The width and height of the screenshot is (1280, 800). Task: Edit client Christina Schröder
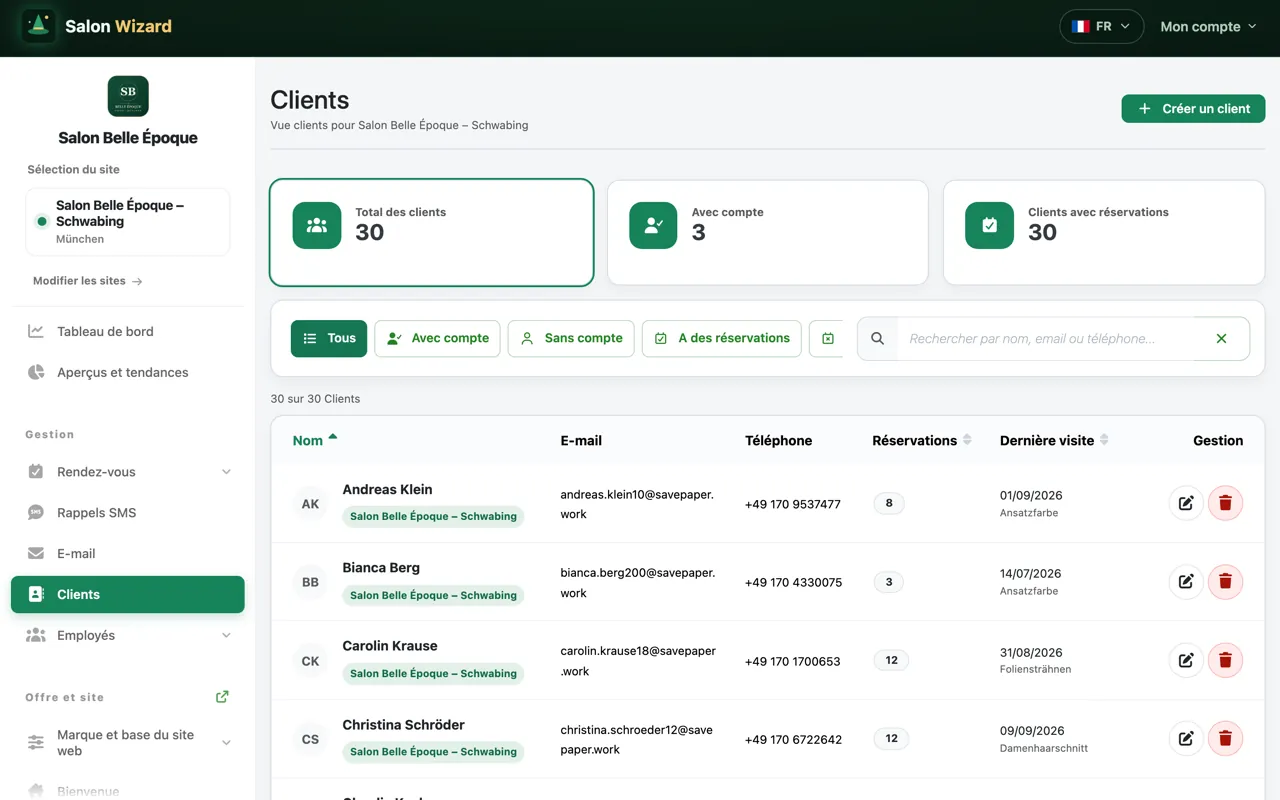[1186, 738]
